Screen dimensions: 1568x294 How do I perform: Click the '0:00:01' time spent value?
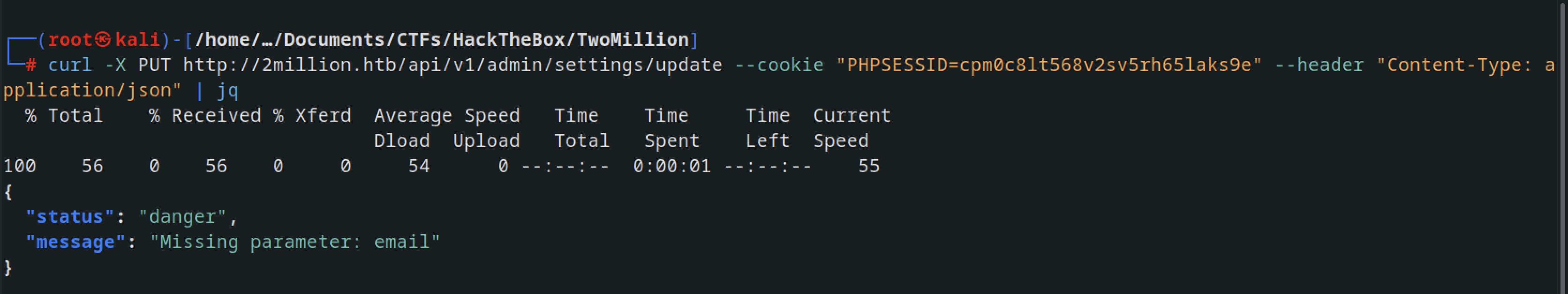(672, 166)
